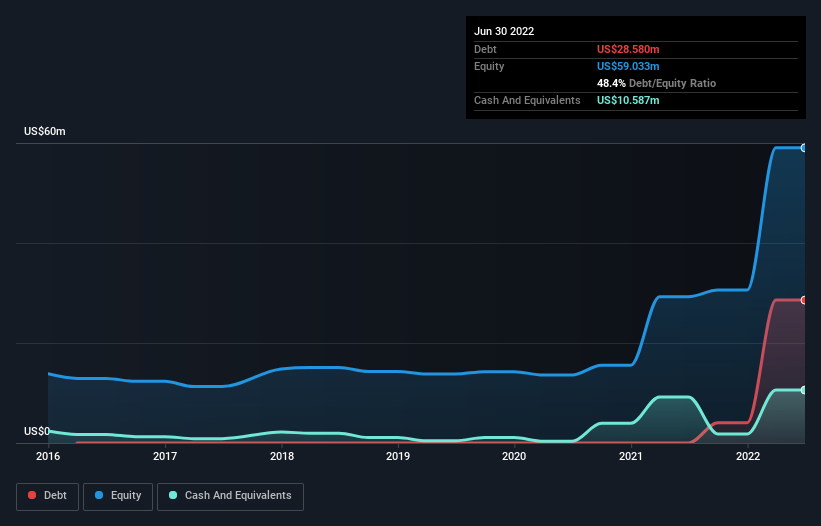
Task: Select the blue Equity endpoint marker
Action: click(x=804, y=148)
